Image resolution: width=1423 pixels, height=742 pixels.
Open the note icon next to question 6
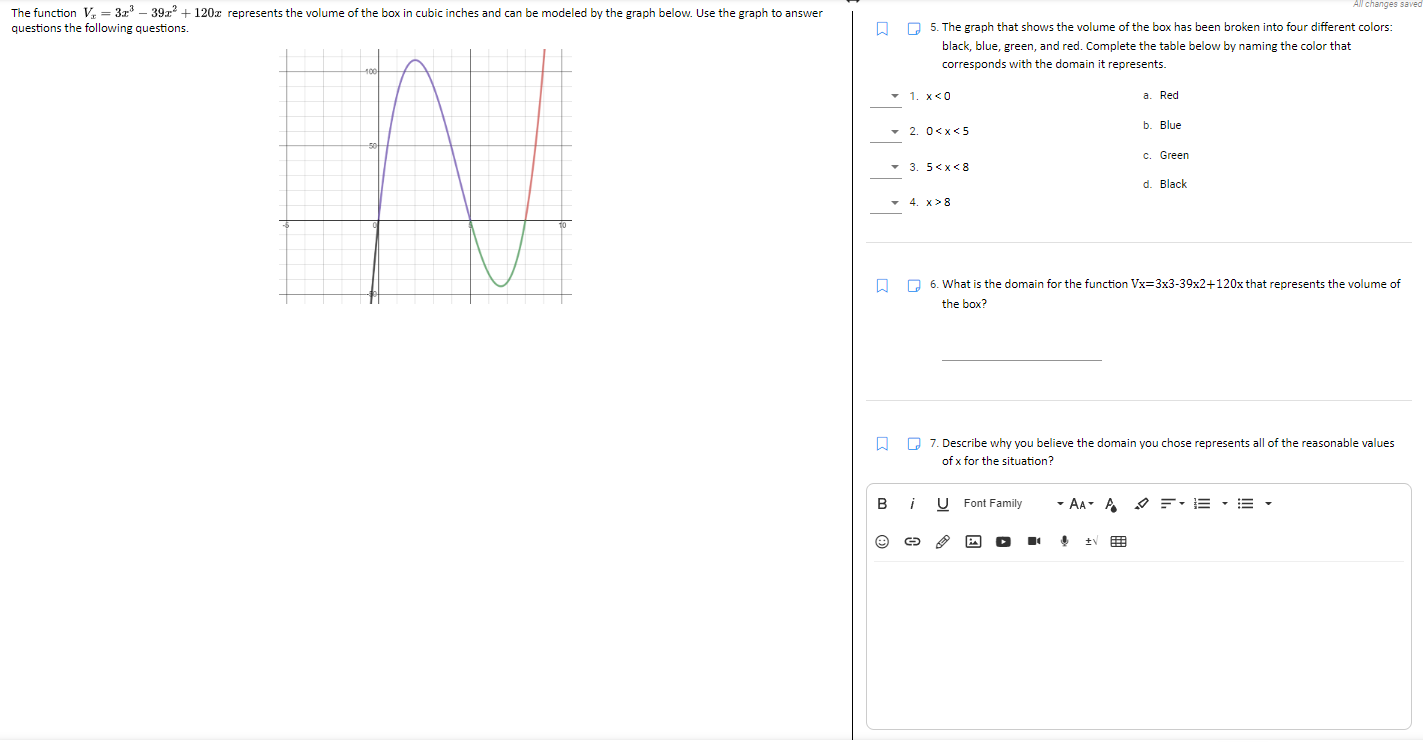pos(913,284)
